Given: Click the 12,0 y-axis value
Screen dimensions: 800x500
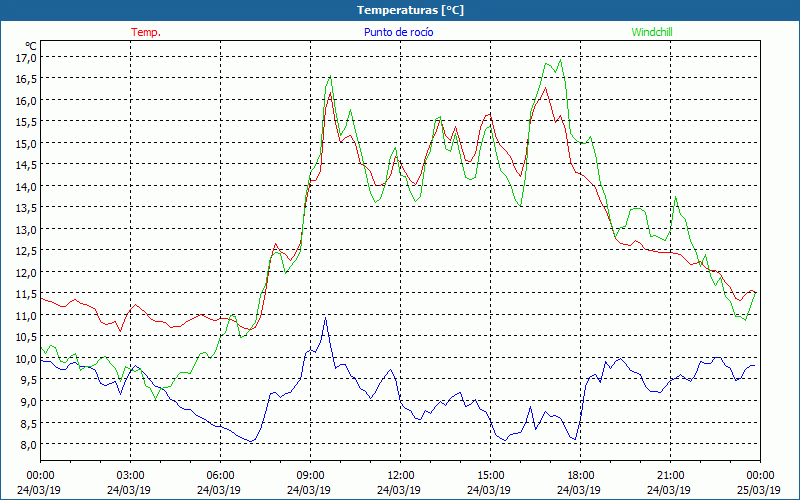Looking at the screenshot, I should click(x=26, y=272).
